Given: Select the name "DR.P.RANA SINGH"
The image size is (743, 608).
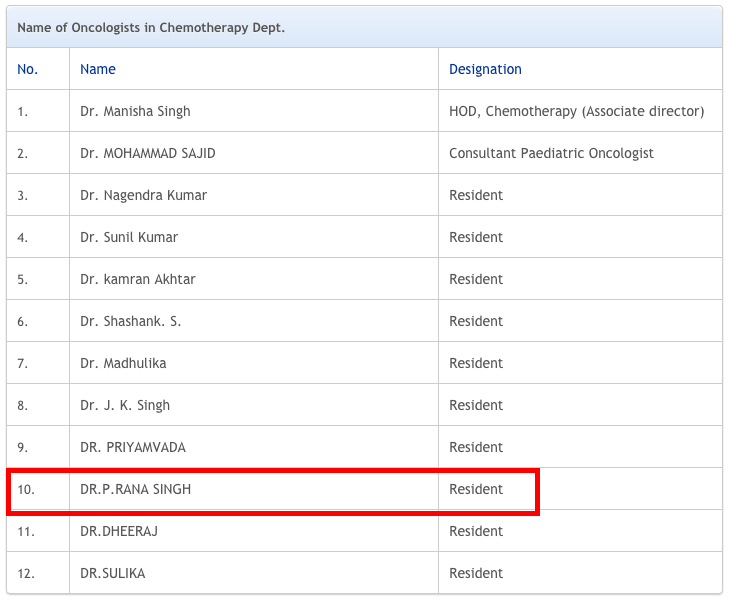Looking at the screenshot, I should coord(136,489).
